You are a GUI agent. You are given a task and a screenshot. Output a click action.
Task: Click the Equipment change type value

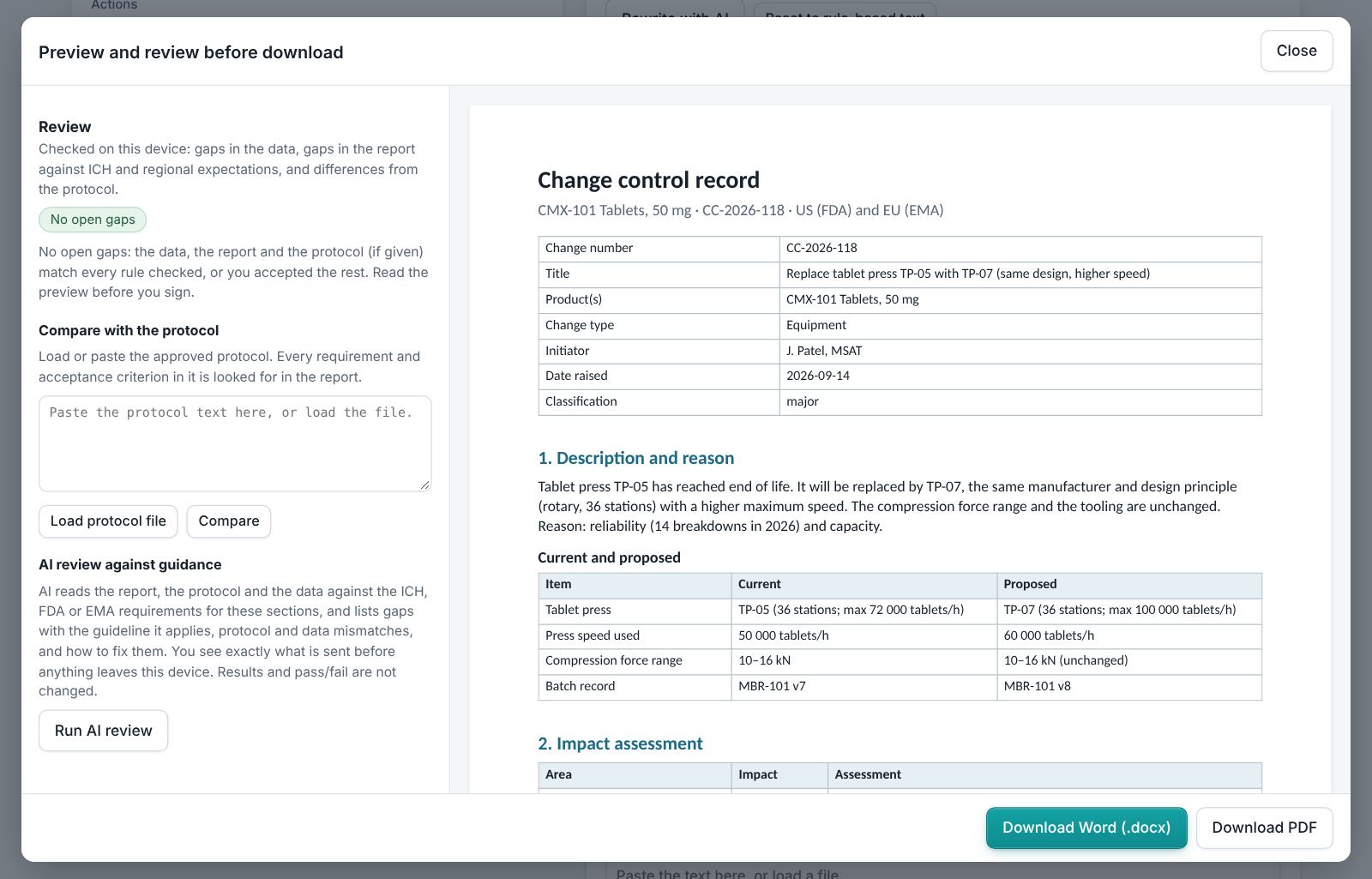tap(1020, 326)
